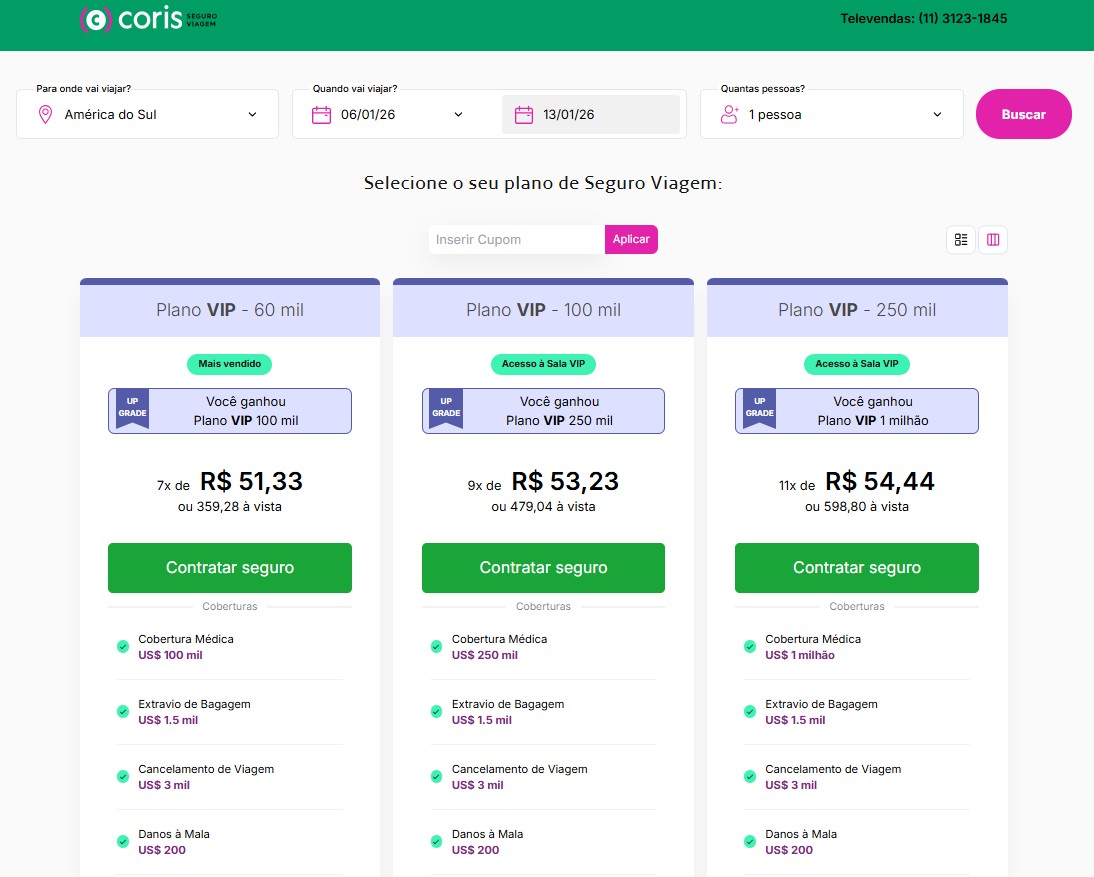
Task: Click UP GRADE badge on VIP 60 mil plan
Action: pos(132,408)
